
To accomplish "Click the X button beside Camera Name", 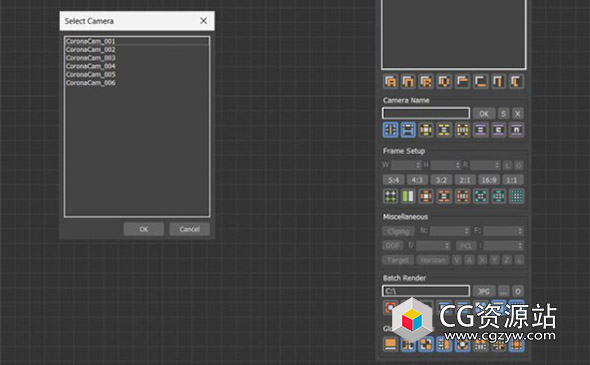I will point(518,113).
